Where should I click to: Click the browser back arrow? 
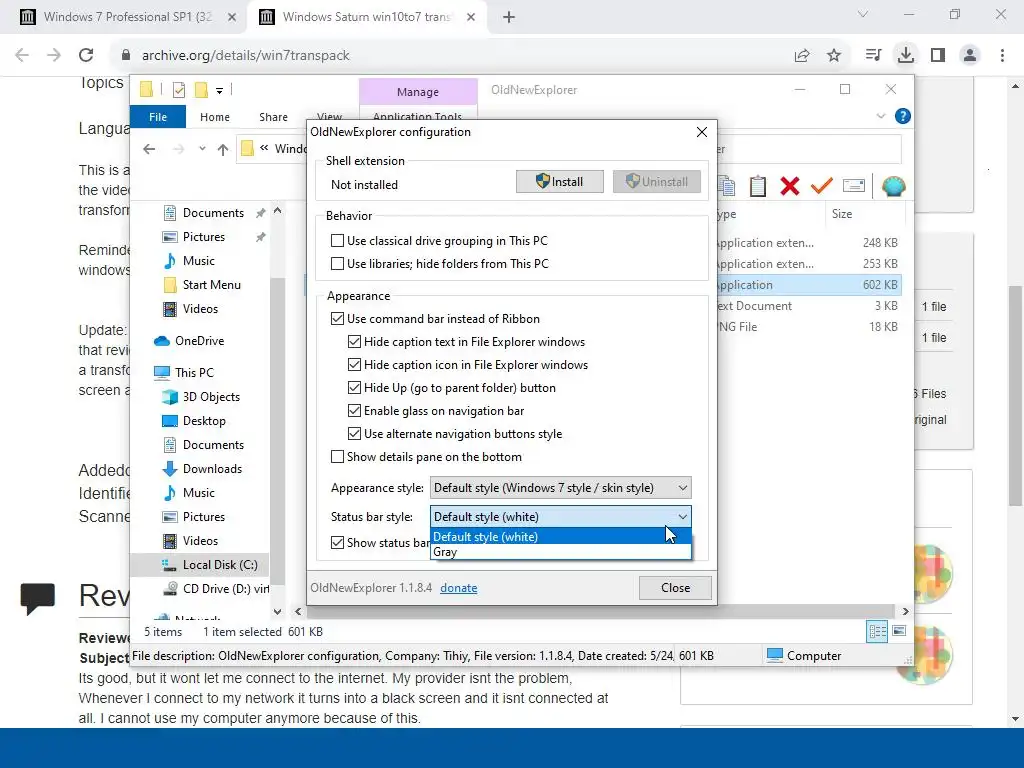pos(22,55)
